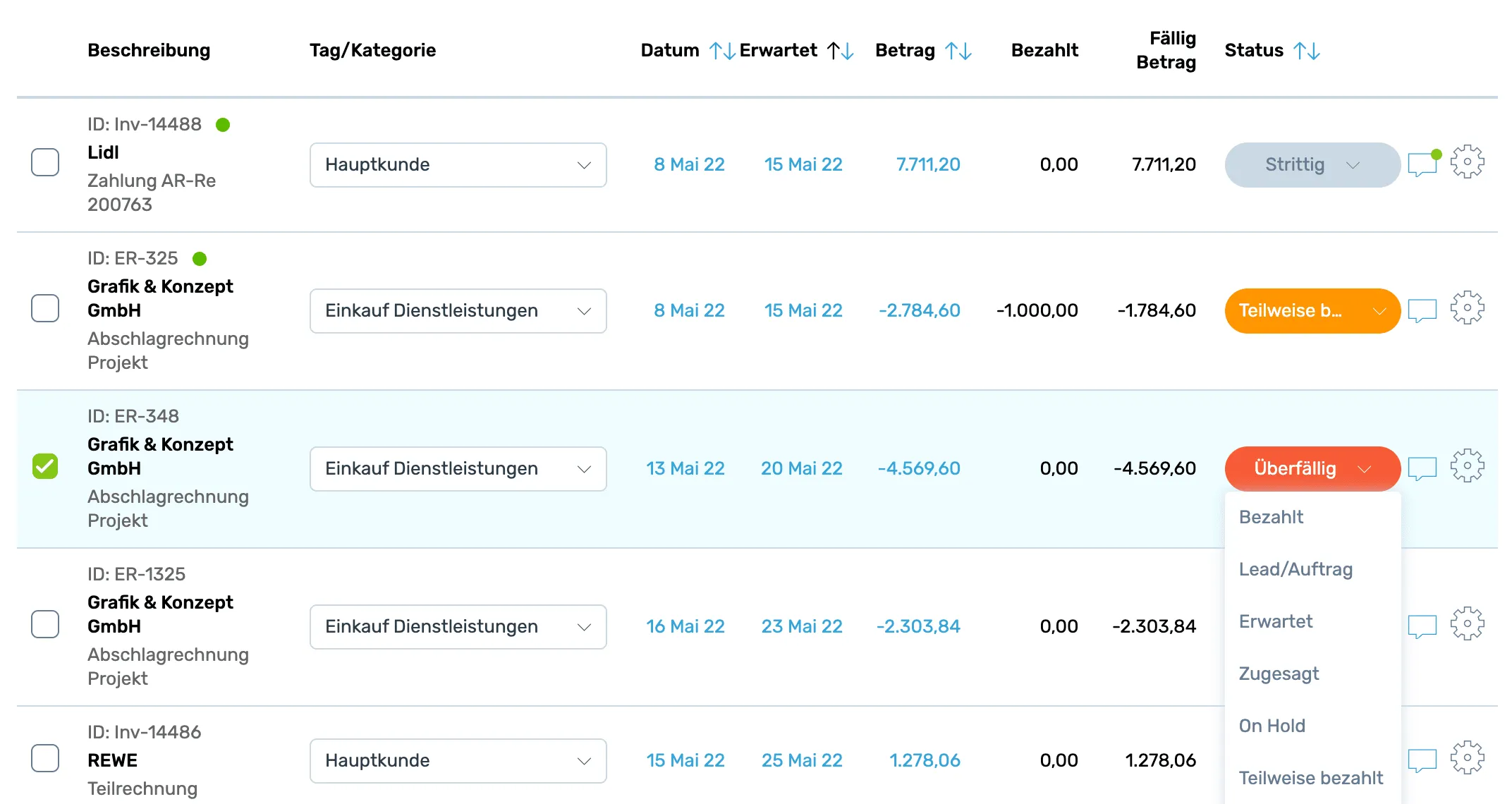Screen dimensions: 1512x804
Task: Select the REWE Inv-14486 checkbox
Action: (x=45, y=758)
